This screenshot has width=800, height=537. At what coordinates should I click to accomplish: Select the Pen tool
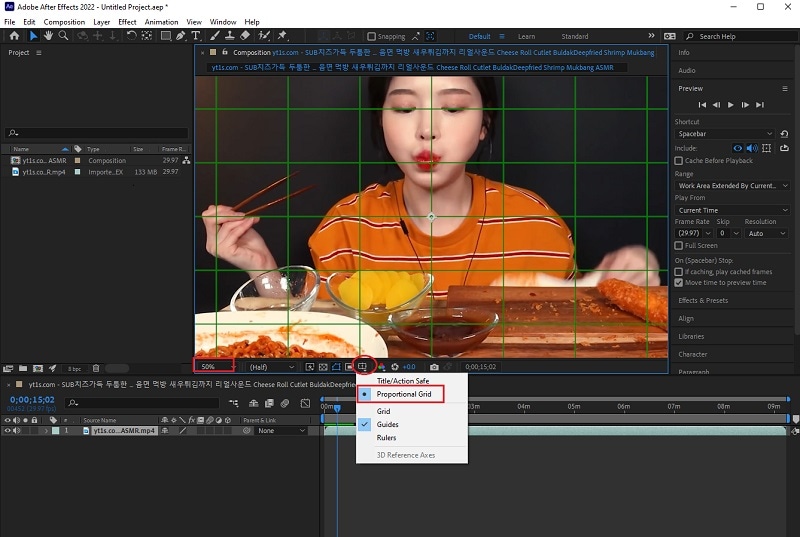pyautogui.click(x=180, y=36)
